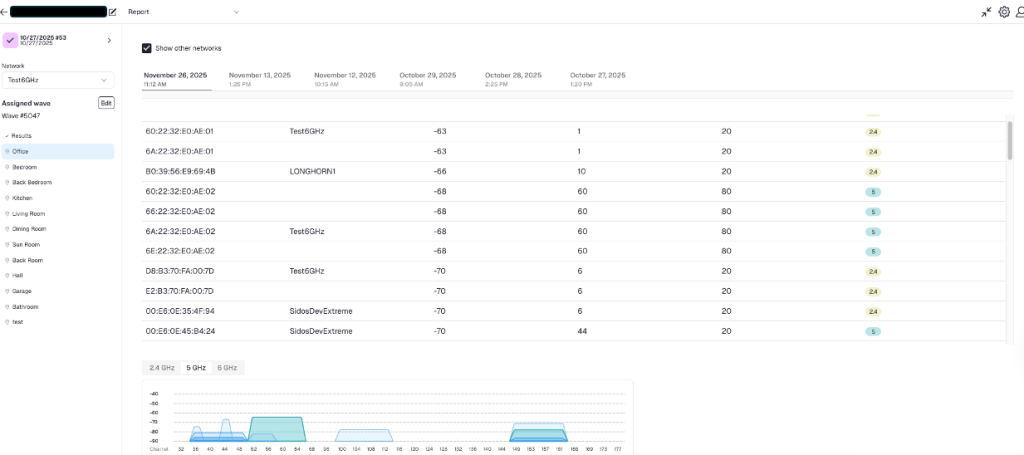Click the edit name pencil icon
This screenshot has height=455, width=1024.
click(112, 12)
